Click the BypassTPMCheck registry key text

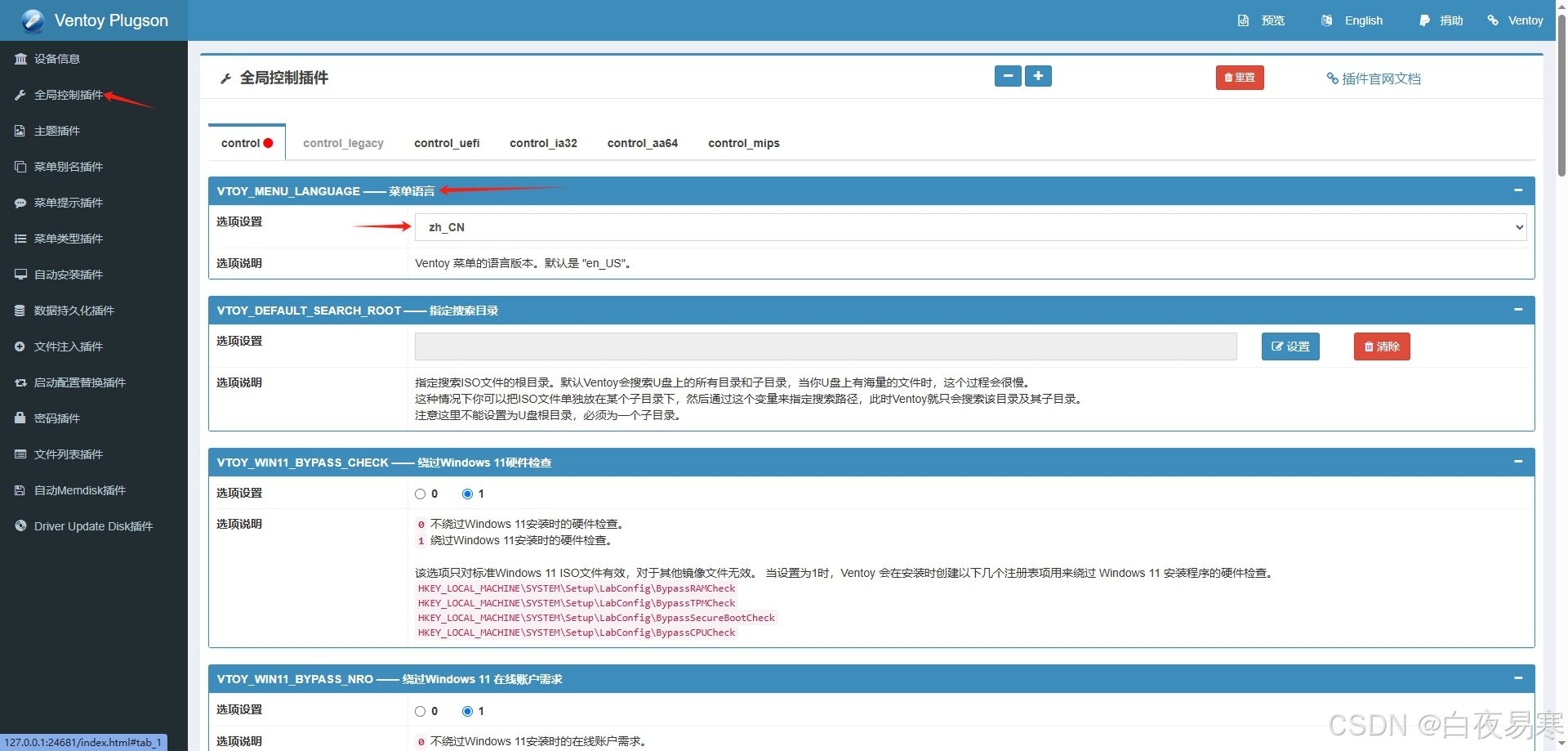(x=577, y=603)
